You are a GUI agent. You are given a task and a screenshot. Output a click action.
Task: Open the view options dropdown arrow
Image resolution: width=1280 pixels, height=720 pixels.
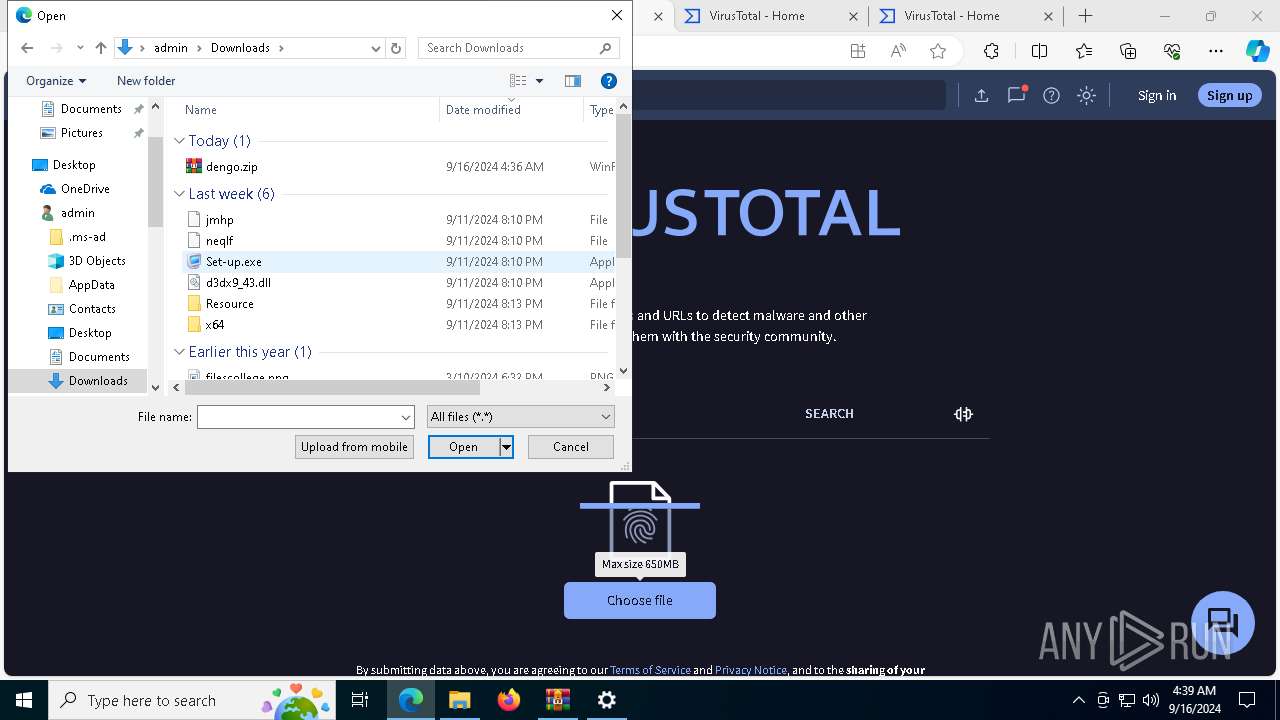[539, 81]
